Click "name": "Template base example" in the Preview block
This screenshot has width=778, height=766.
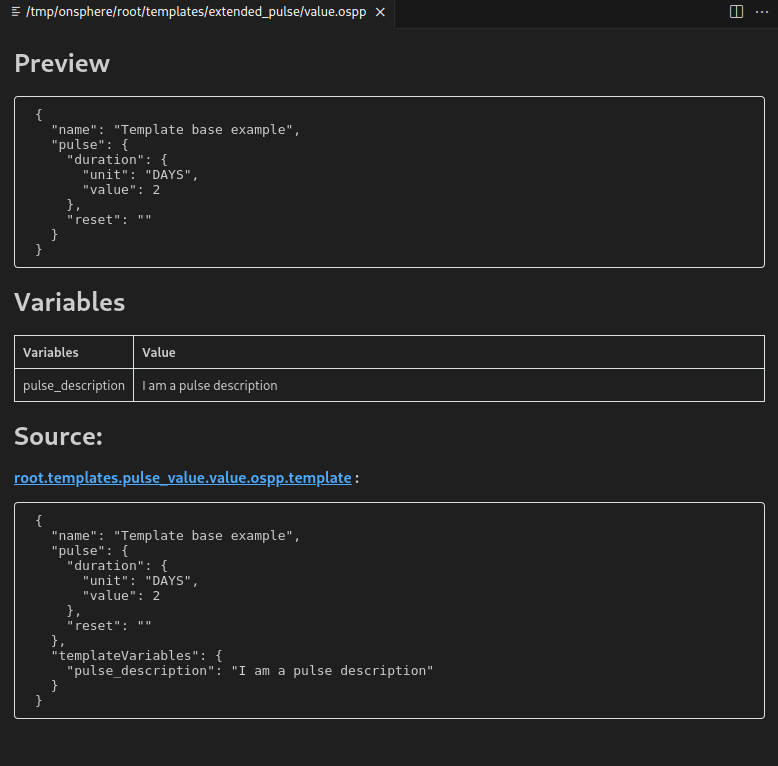point(176,129)
